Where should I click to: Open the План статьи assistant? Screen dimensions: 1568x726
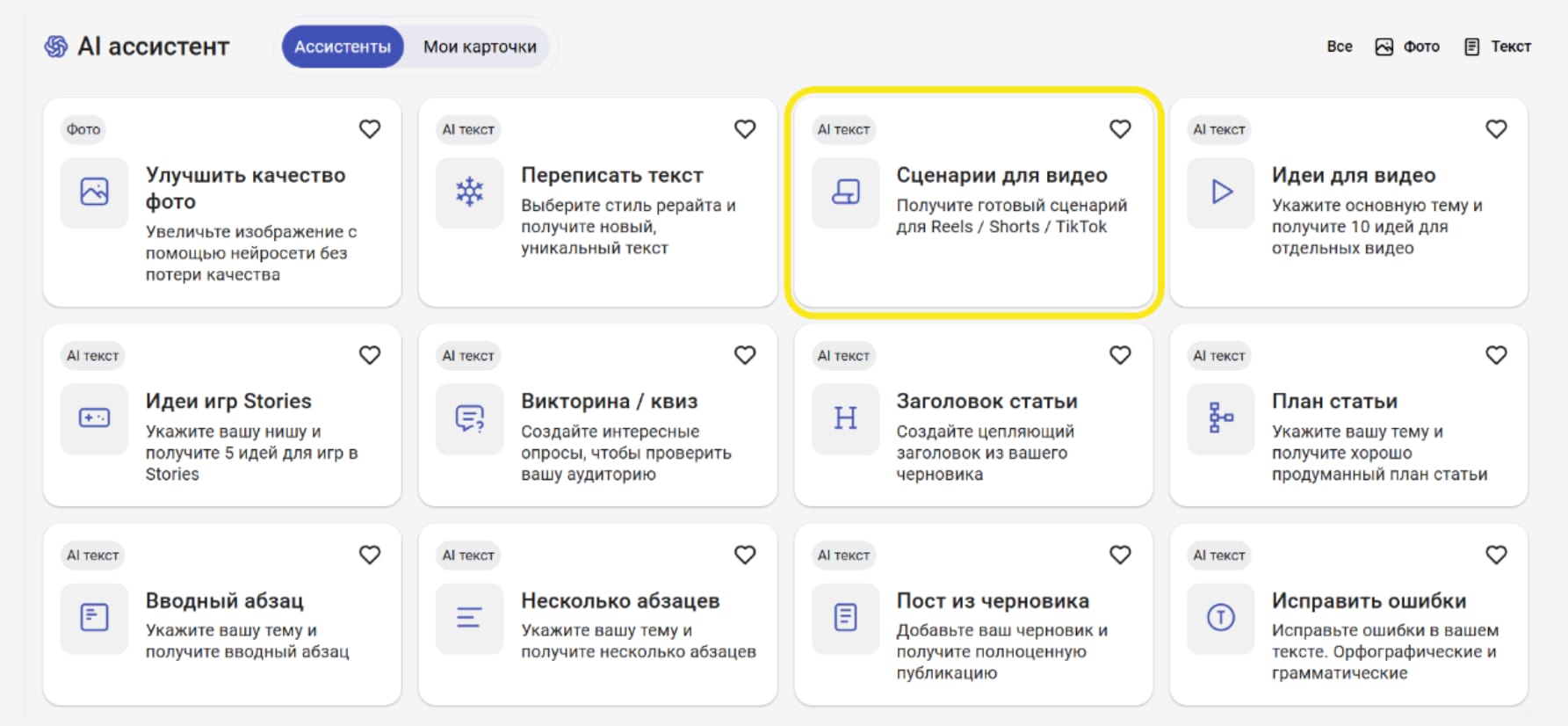point(1348,415)
